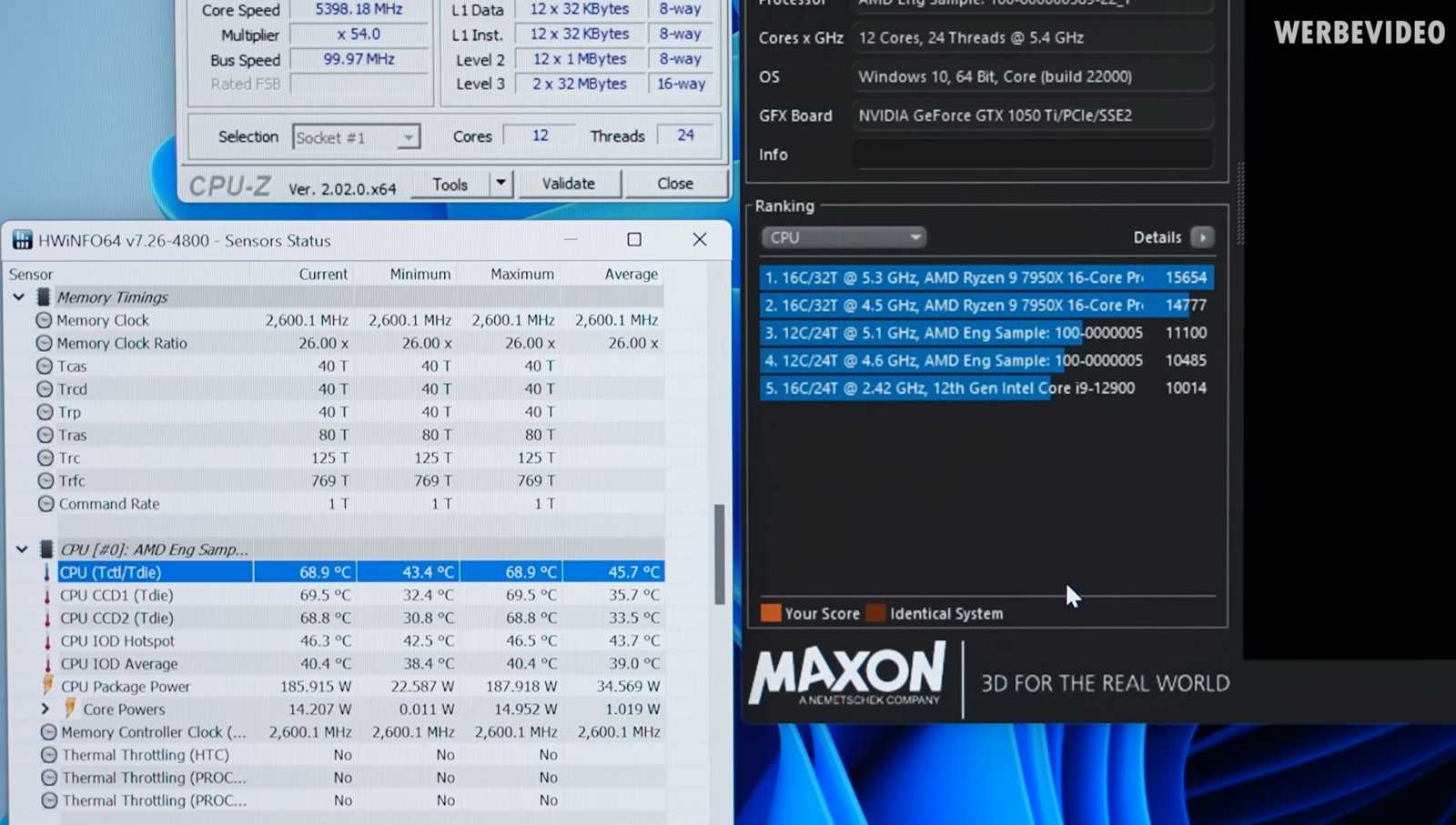Click the Validate button in CPU-Z
The height and width of the screenshot is (825, 1456).
click(x=569, y=183)
